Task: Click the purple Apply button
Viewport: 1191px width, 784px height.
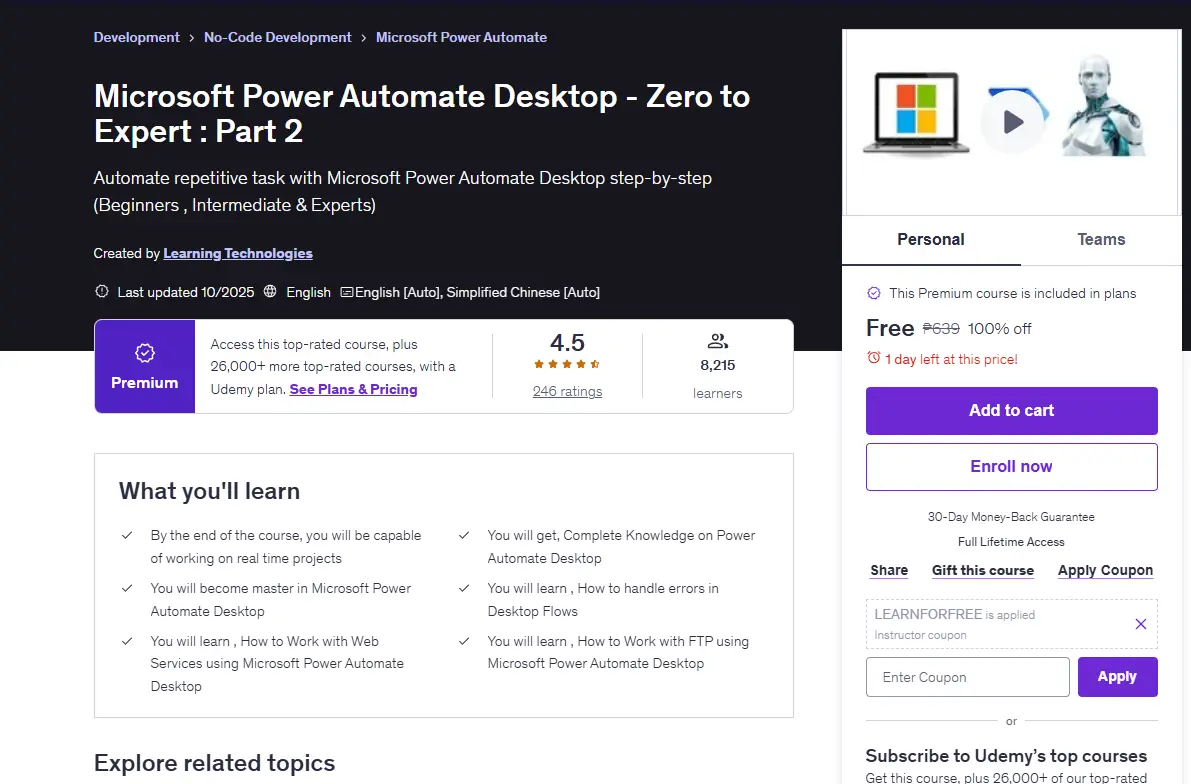Action: [x=1117, y=677]
